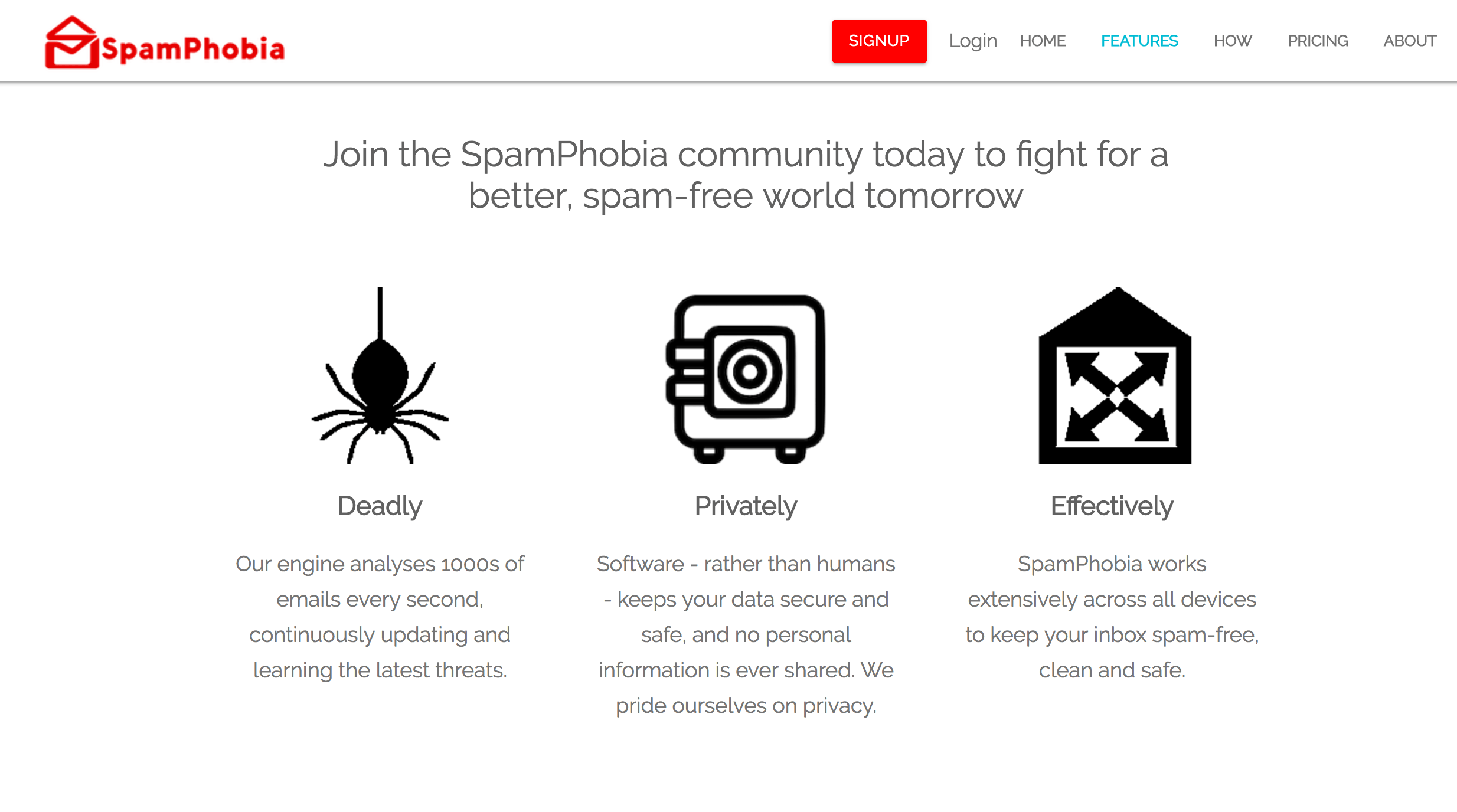
Task: Select the FEATURES menu item
Action: pyautogui.click(x=1139, y=41)
